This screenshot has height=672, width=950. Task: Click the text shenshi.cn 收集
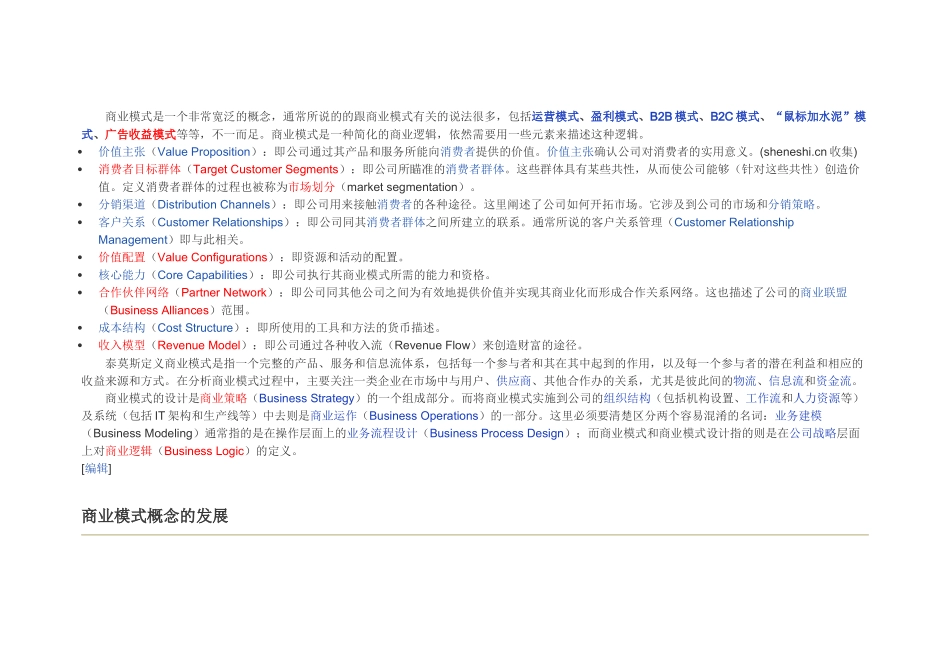click(x=808, y=151)
